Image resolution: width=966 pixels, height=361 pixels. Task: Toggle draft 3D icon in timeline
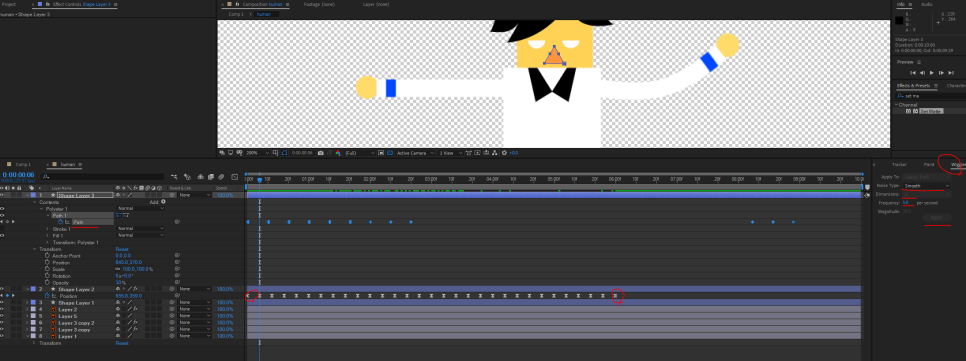187,177
